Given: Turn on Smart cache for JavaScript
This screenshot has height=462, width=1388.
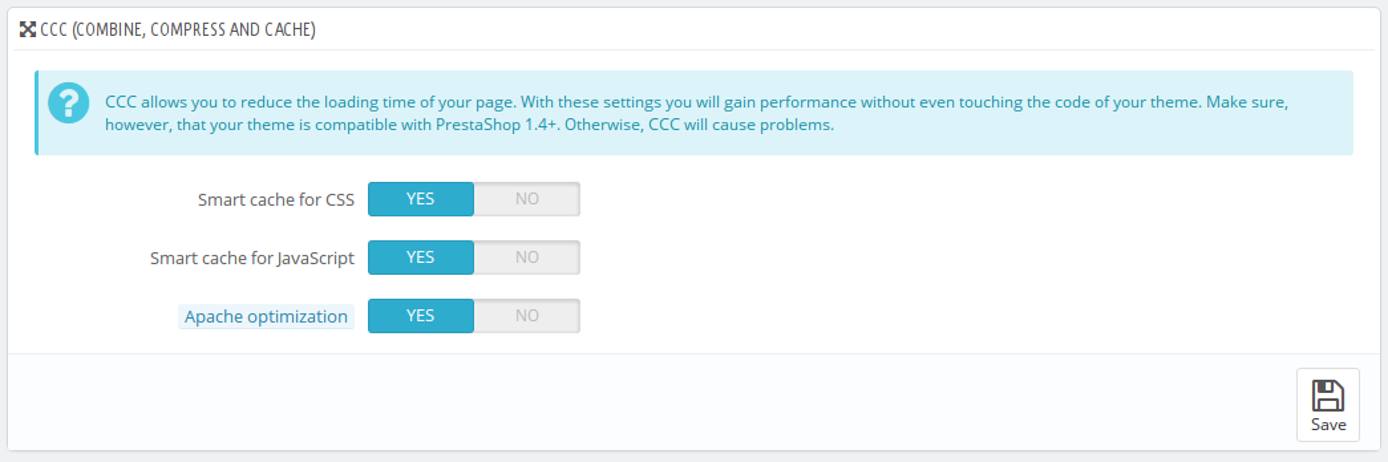Looking at the screenshot, I should click(x=420, y=257).
